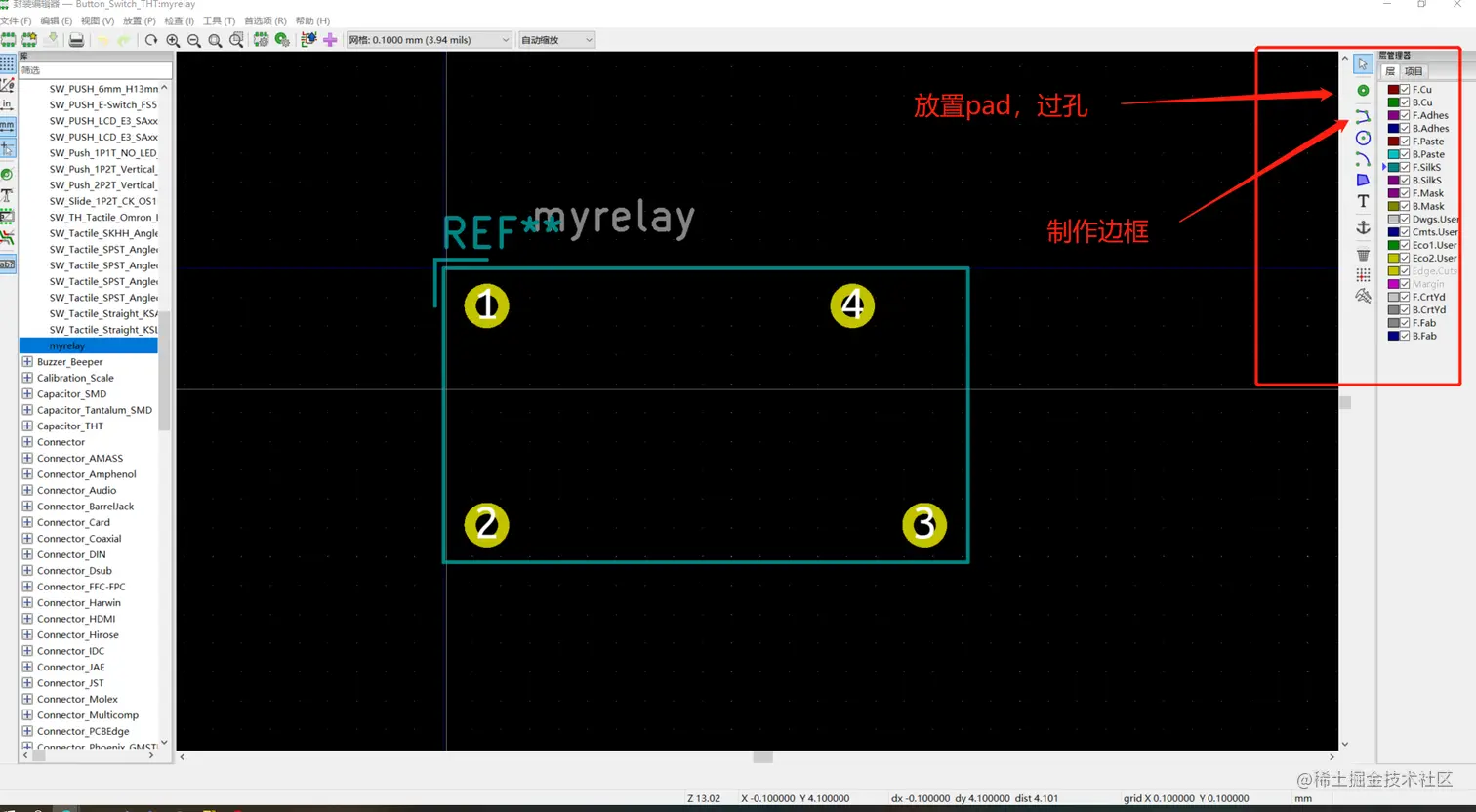Viewport: 1476px width, 812px height.
Task: Toggle the F.SilkS layer checkbox
Action: click(1405, 167)
